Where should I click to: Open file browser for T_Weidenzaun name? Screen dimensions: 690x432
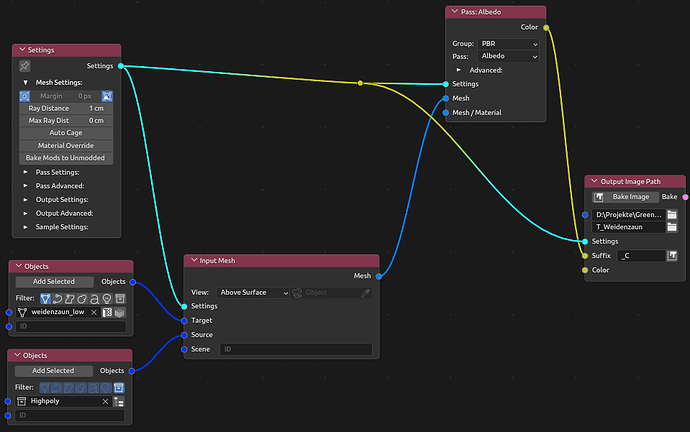(x=672, y=227)
